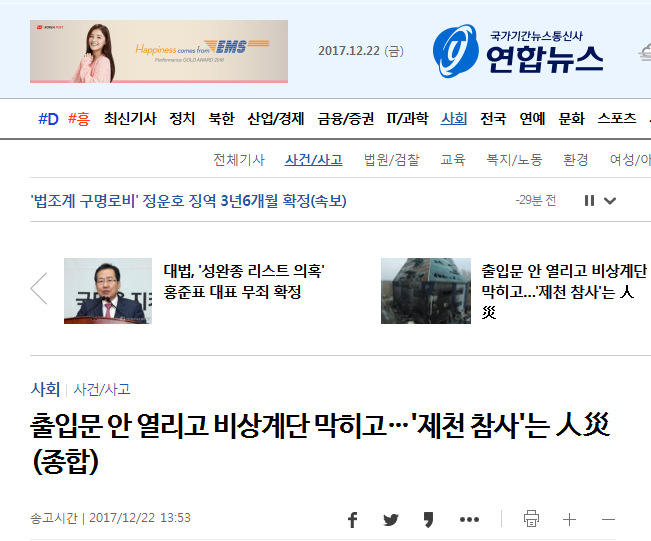Share article on Twitter

(391, 520)
